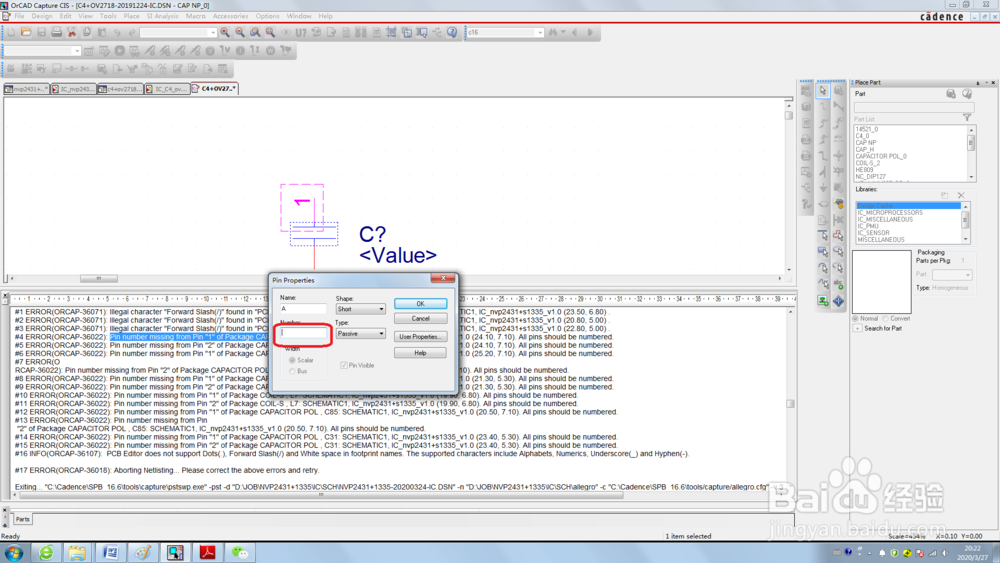1000x563 pixels.
Task: Select the arrow Select tool
Action: click(x=823, y=91)
